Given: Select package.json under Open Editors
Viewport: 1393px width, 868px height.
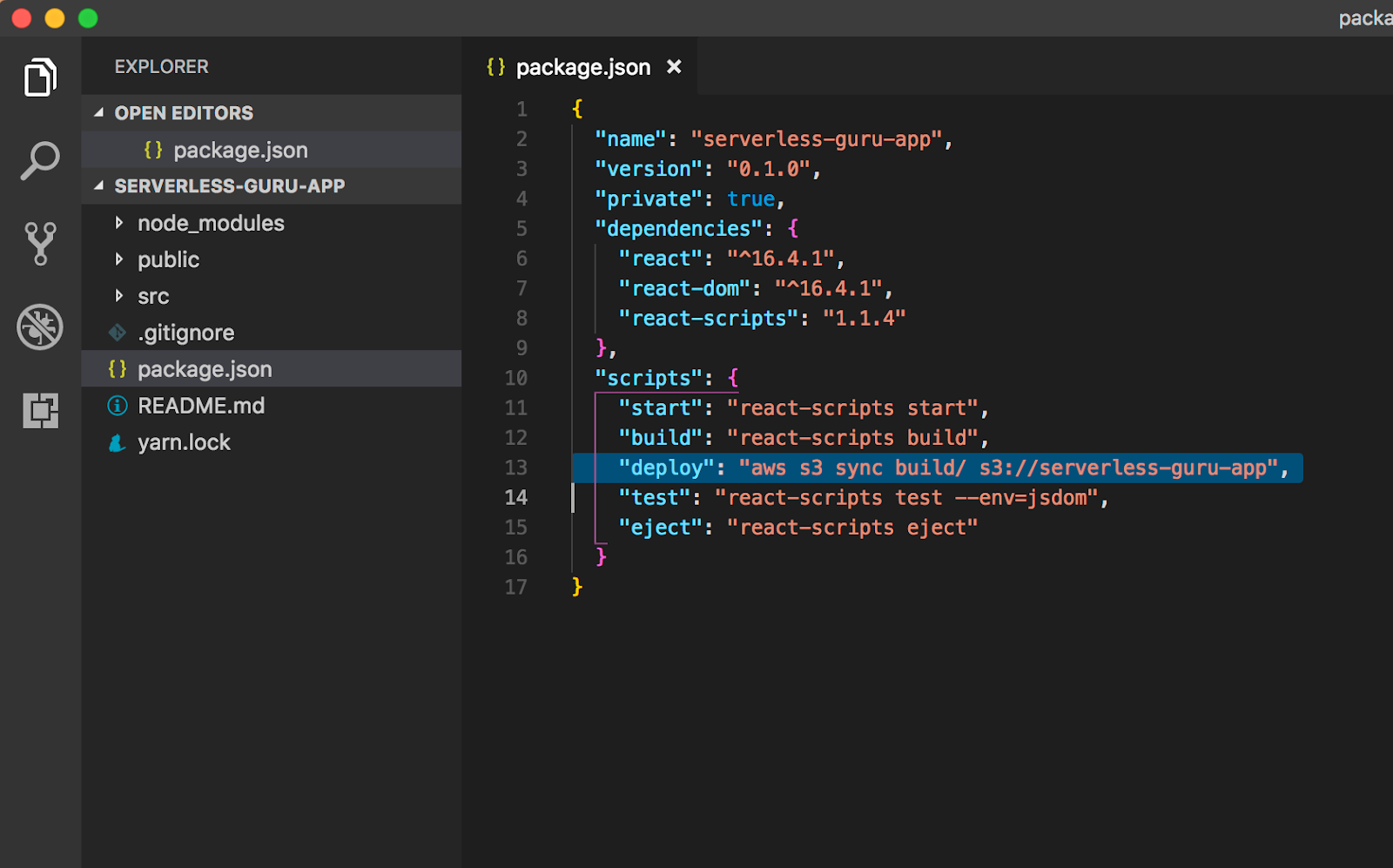Looking at the screenshot, I should tap(240, 149).
